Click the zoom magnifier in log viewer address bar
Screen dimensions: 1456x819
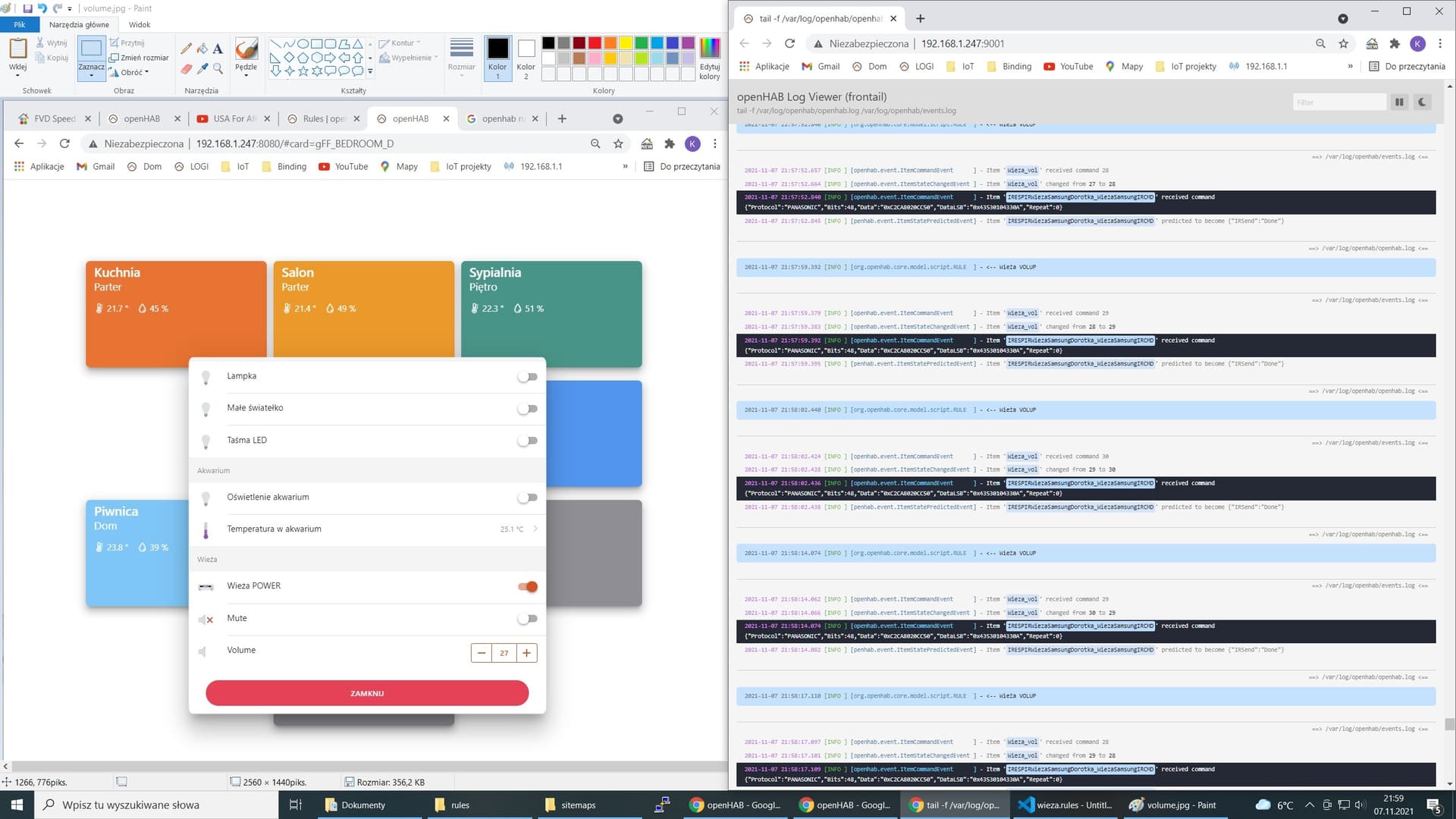point(1320,44)
